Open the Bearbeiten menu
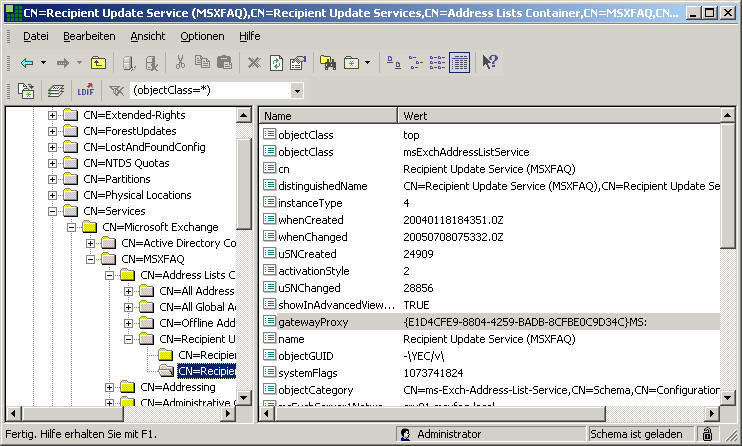This screenshot has height=446, width=742. click(89, 36)
